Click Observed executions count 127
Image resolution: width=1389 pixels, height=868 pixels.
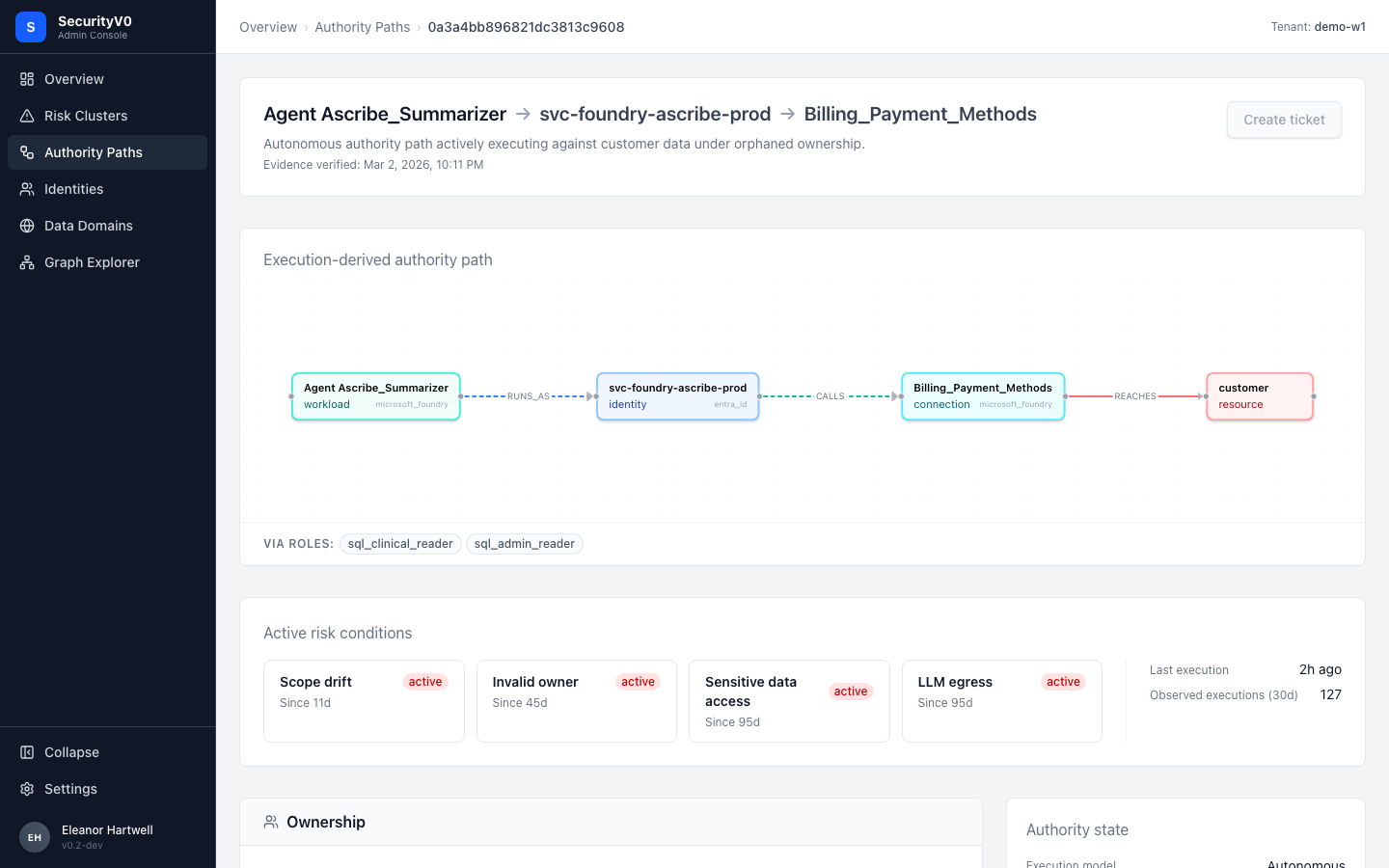click(x=1330, y=694)
